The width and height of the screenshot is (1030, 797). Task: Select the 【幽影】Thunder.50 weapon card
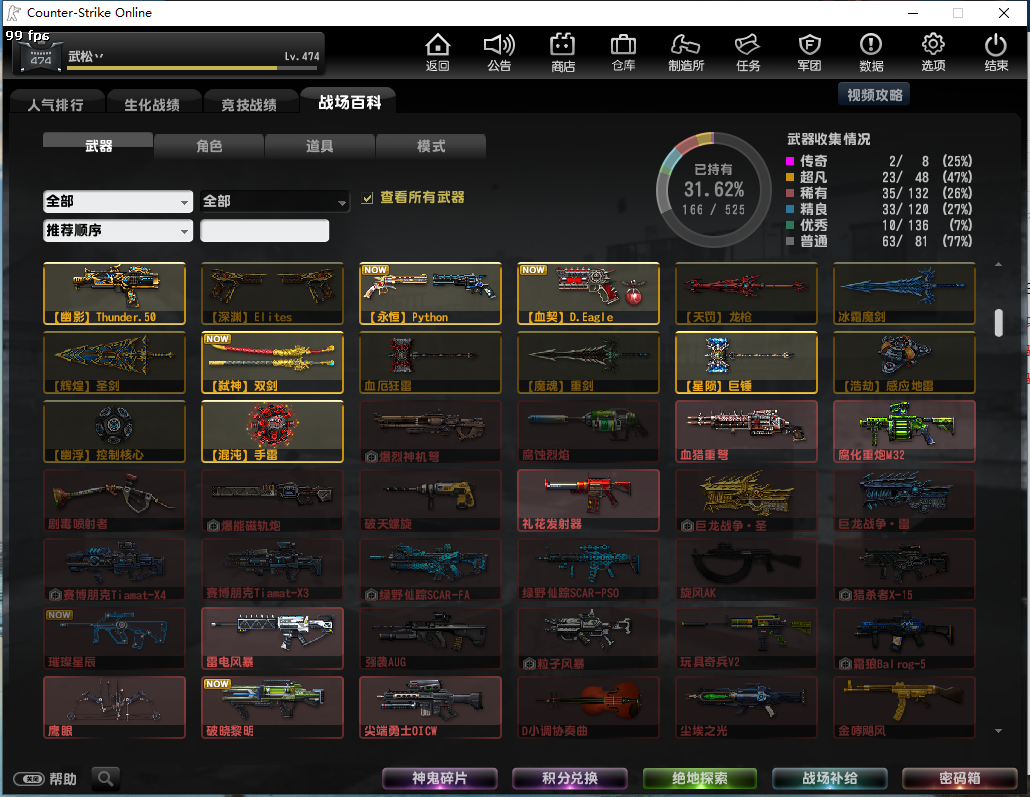point(114,293)
